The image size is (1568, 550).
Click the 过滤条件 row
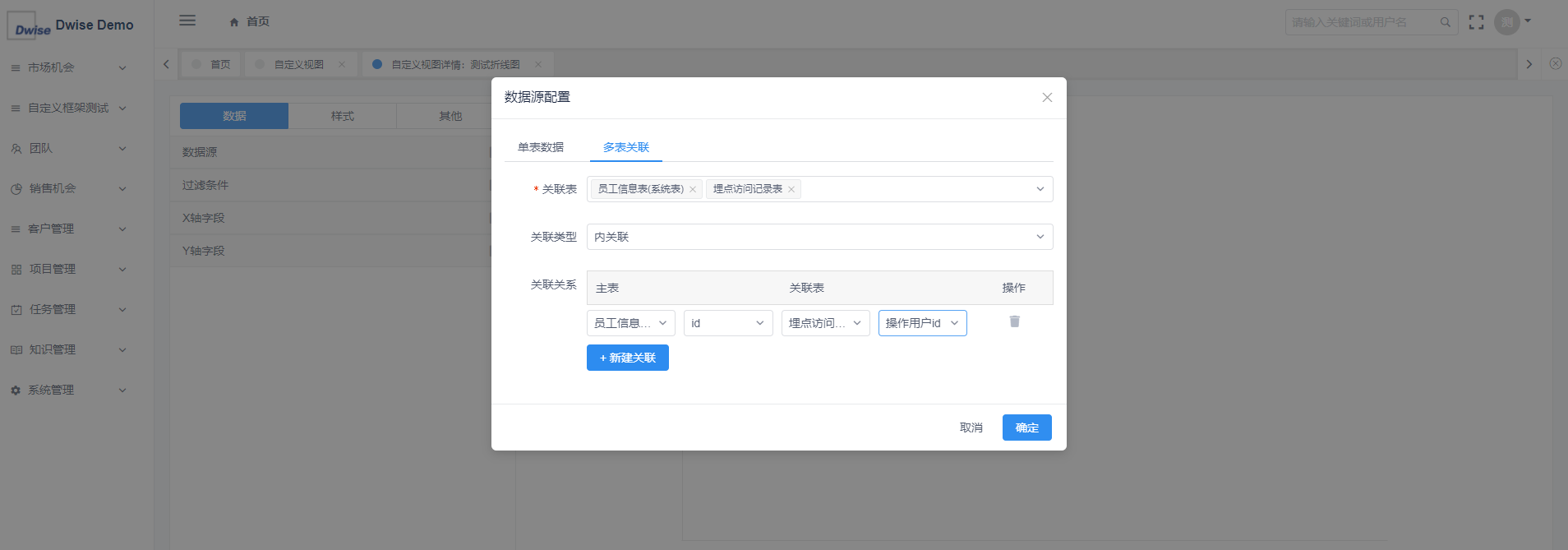[331, 185]
